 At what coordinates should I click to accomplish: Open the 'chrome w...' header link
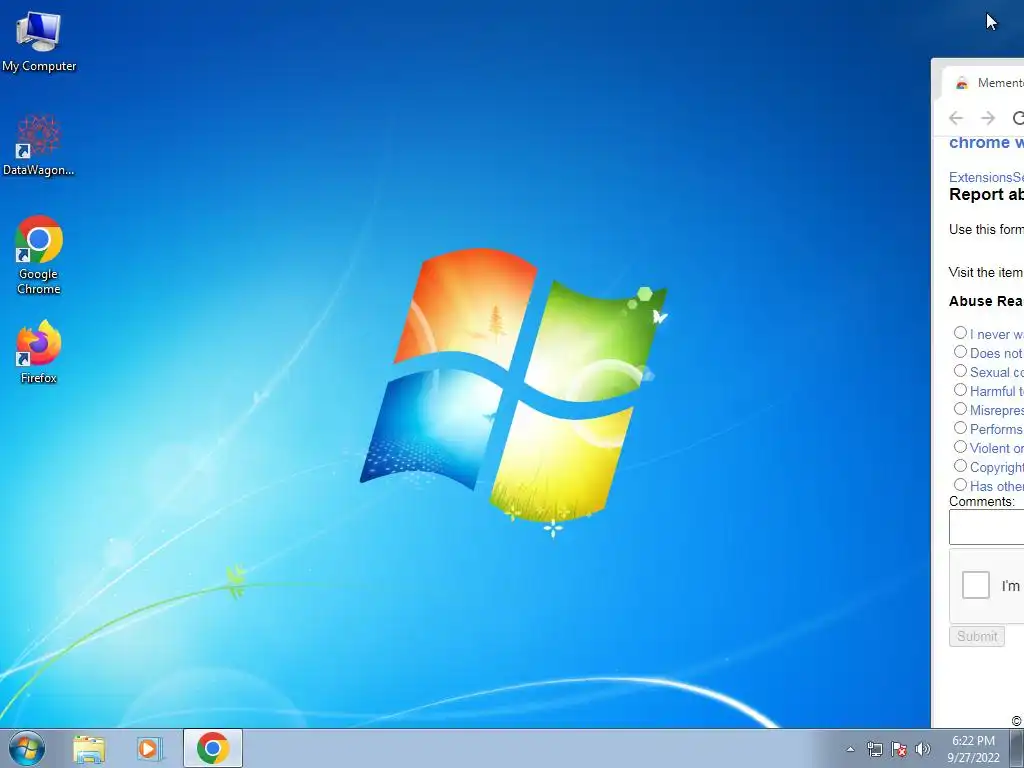pos(986,142)
